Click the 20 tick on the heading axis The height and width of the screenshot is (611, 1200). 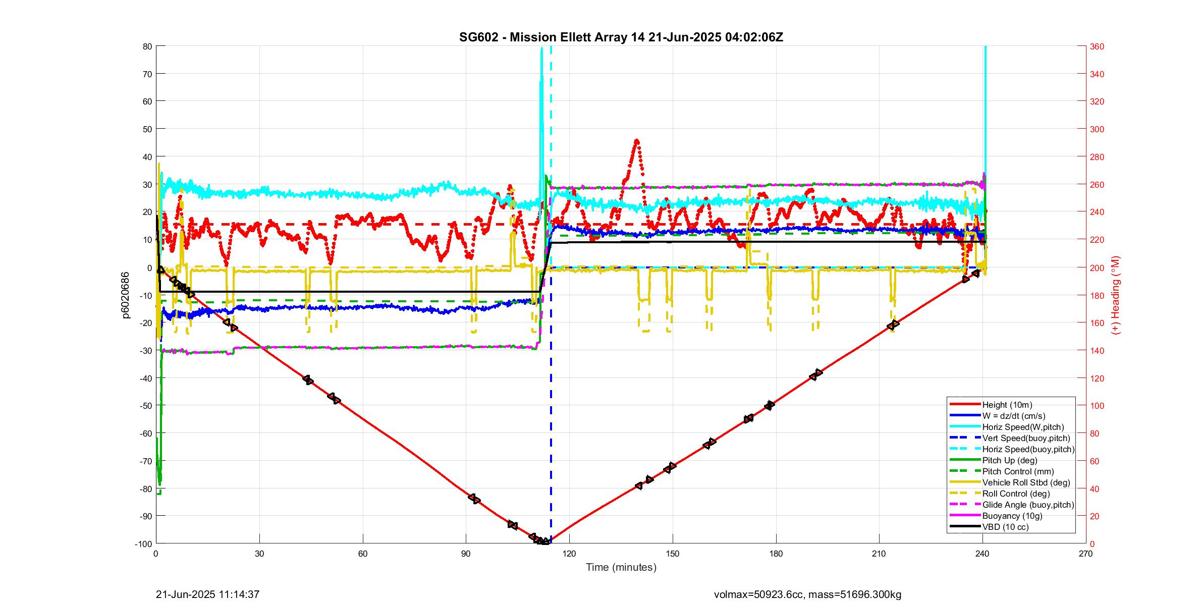point(1095,516)
